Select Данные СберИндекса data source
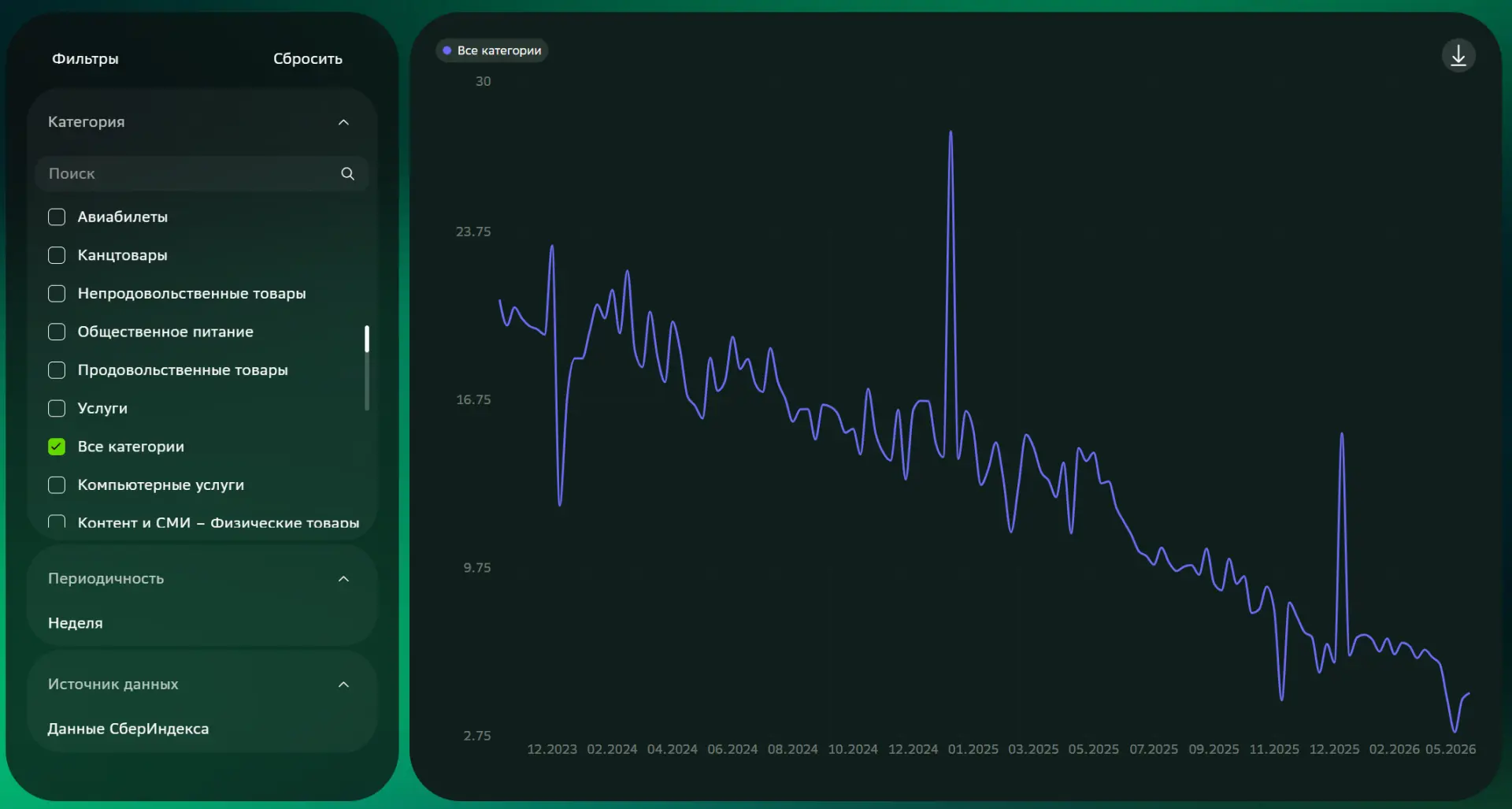The image size is (1512, 809). point(128,729)
